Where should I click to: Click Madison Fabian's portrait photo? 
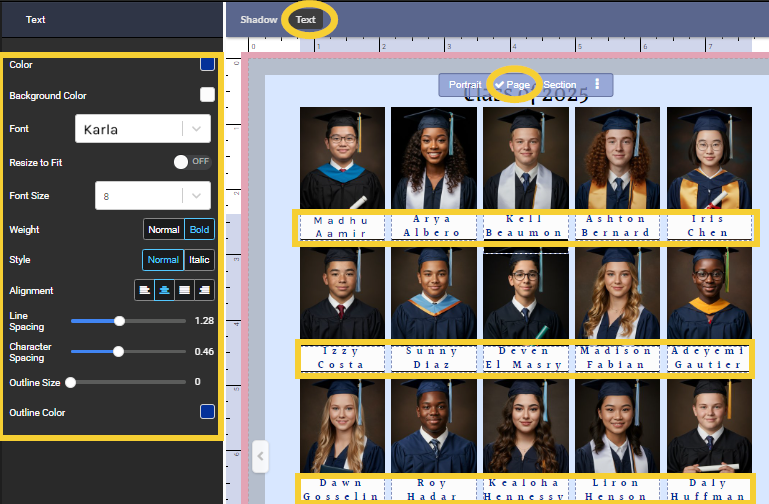coord(617,293)
